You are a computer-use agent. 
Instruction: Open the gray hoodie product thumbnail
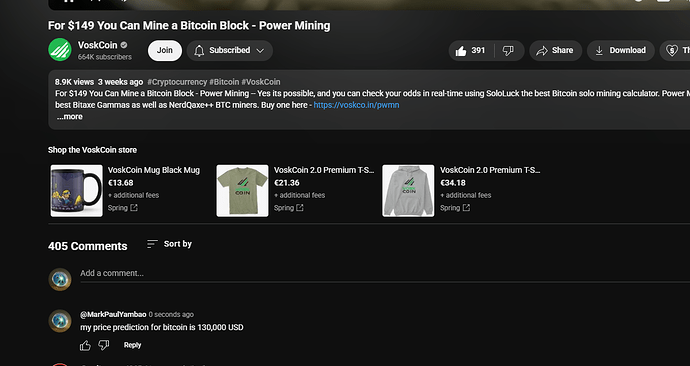408,190
